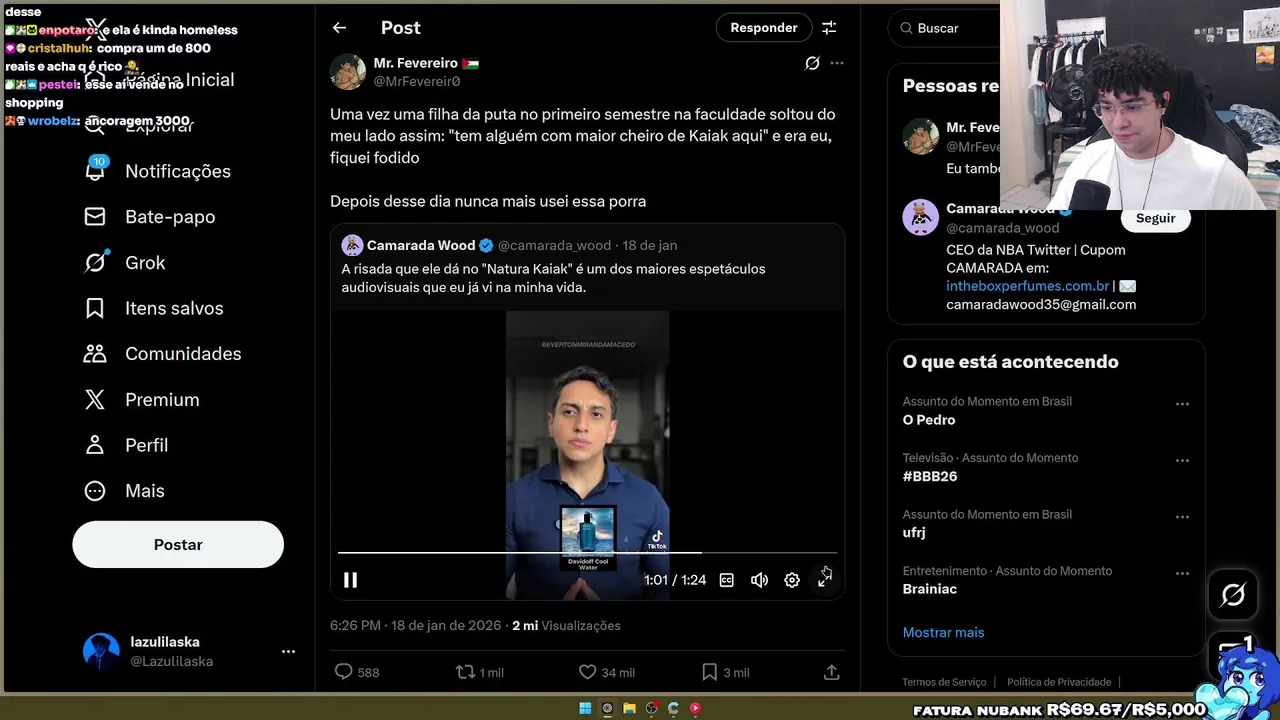
Task: Open reply sorting filter icon
Action: click(829, 28)
